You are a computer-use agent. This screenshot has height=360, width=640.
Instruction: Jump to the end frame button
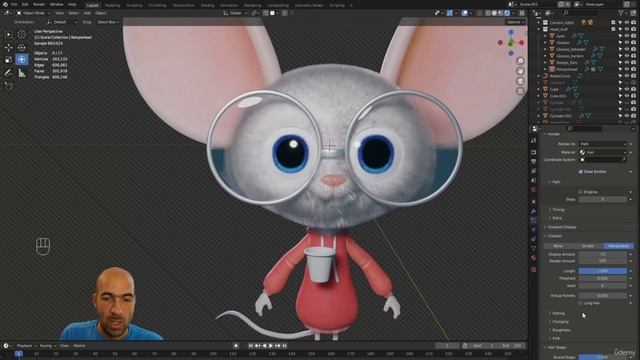pos(284,346)
